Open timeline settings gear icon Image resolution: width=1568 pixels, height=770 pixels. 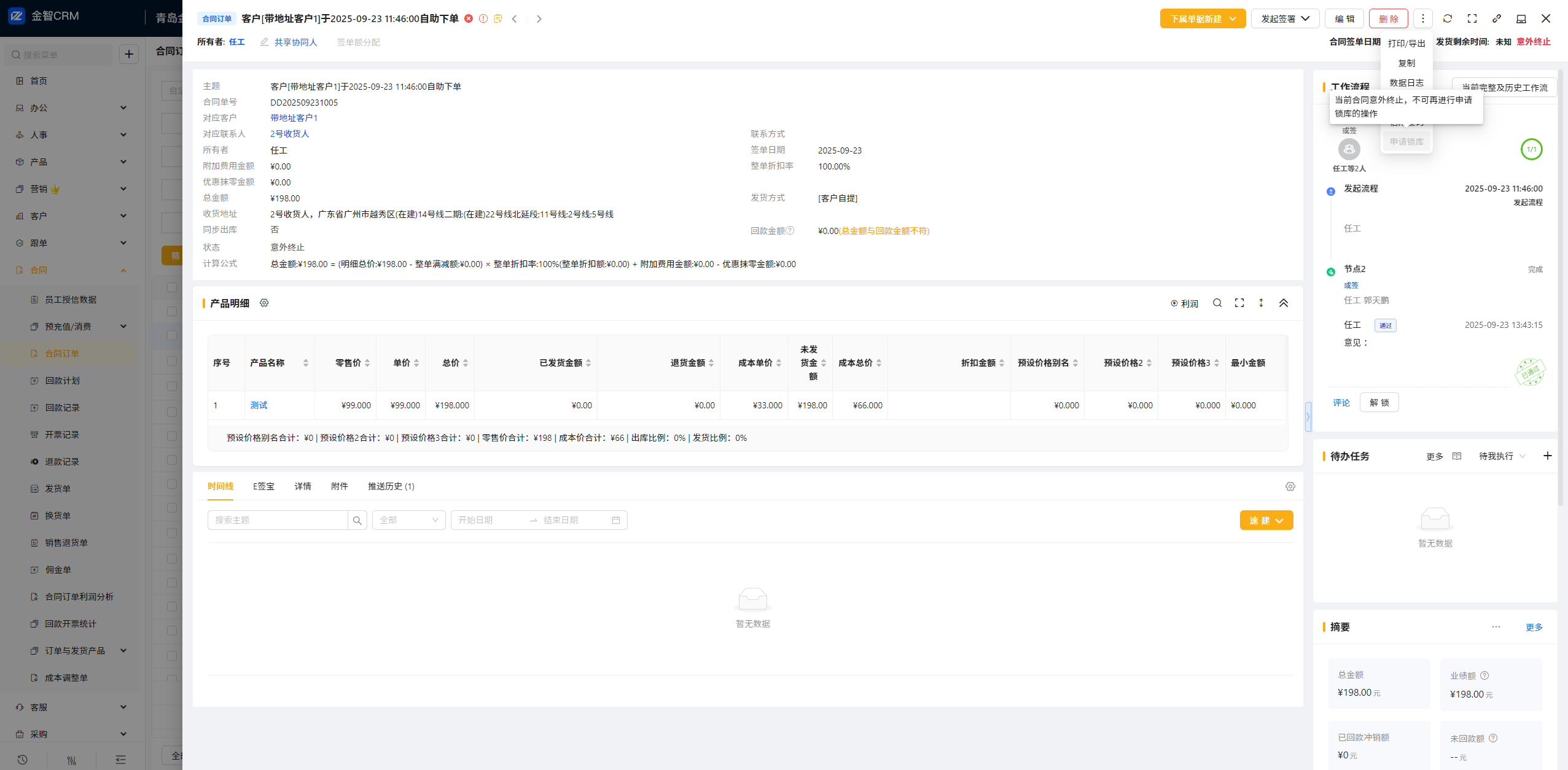coord(1290,486)
